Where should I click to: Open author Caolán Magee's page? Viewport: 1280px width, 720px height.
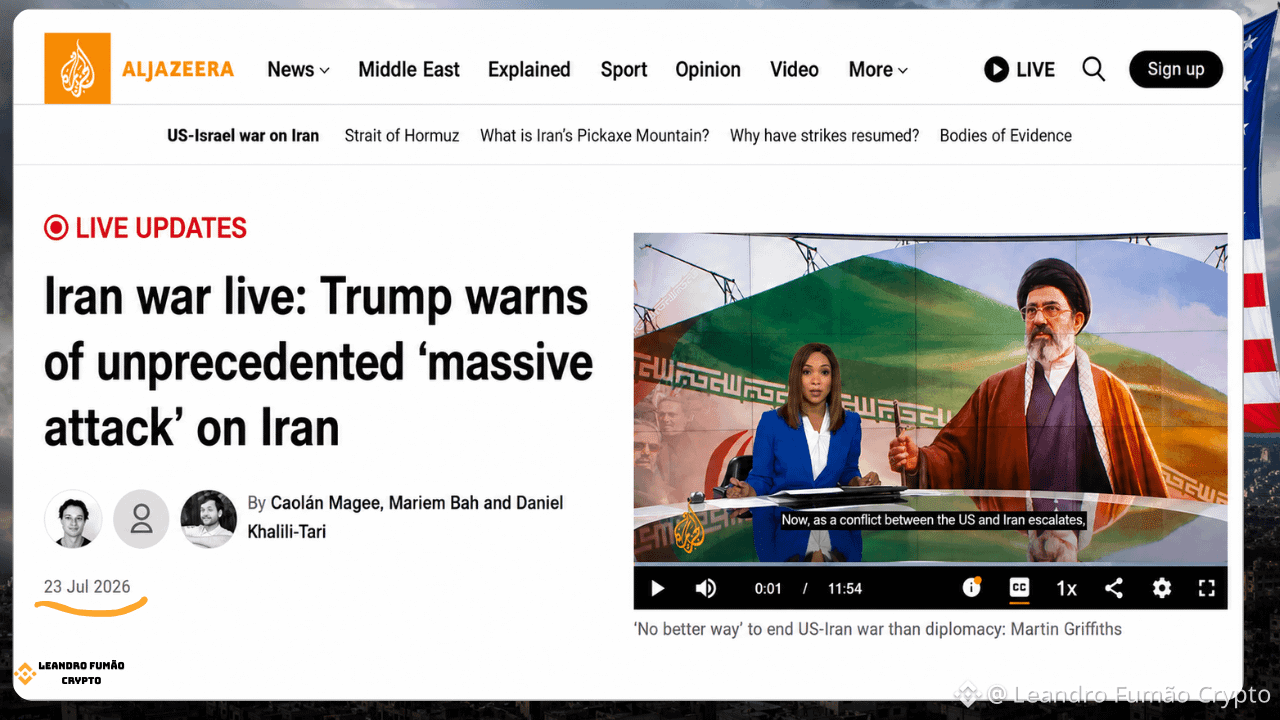coord(326,502)
